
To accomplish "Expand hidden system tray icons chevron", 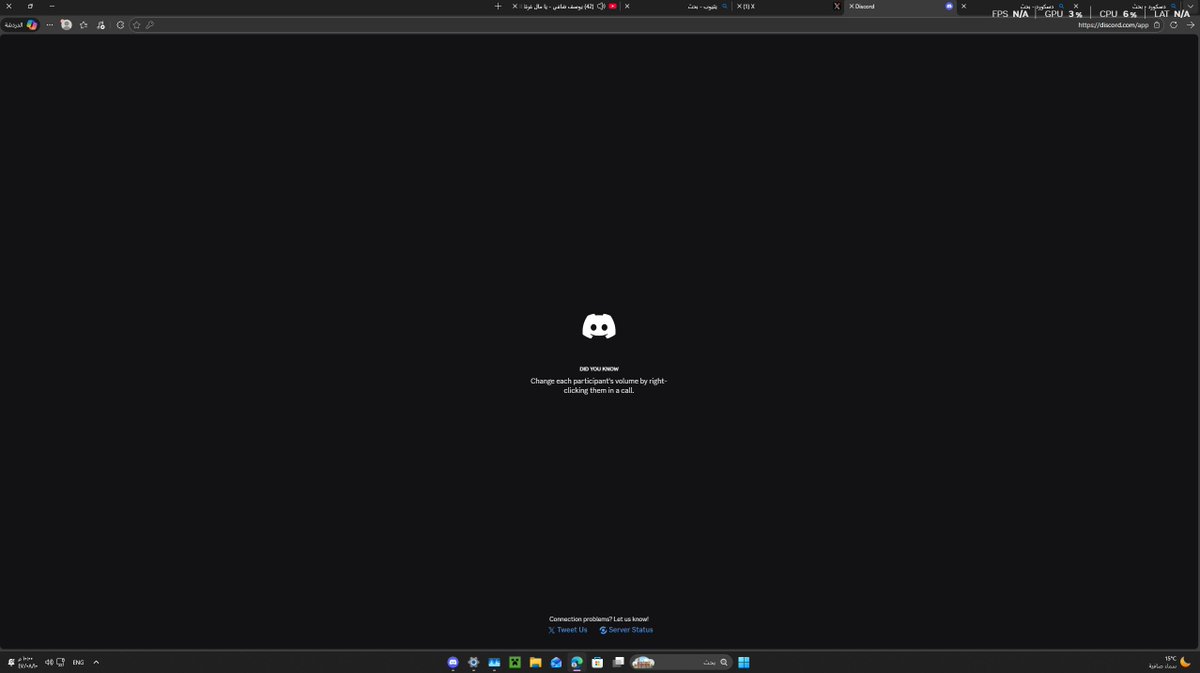I will point(96,662).
